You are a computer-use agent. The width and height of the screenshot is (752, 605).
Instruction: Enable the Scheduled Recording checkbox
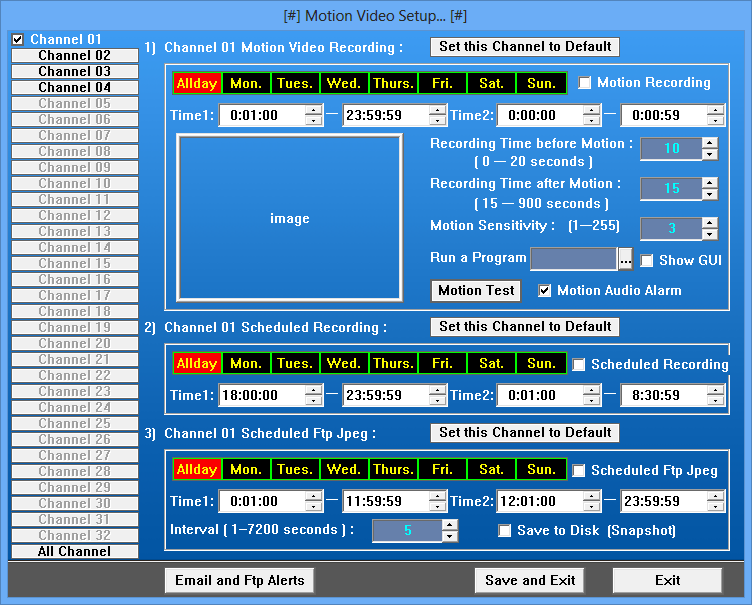coord(578,365)
